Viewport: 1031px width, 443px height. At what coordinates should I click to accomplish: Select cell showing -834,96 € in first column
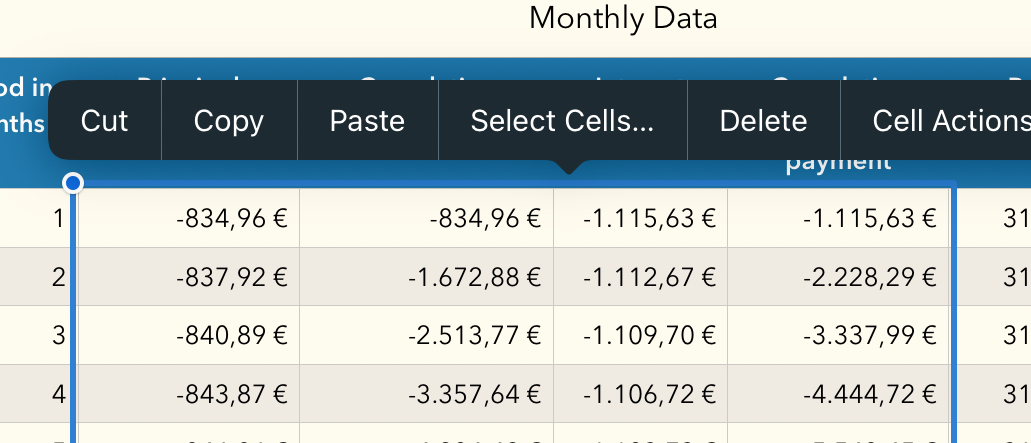(x=187, y=218)
